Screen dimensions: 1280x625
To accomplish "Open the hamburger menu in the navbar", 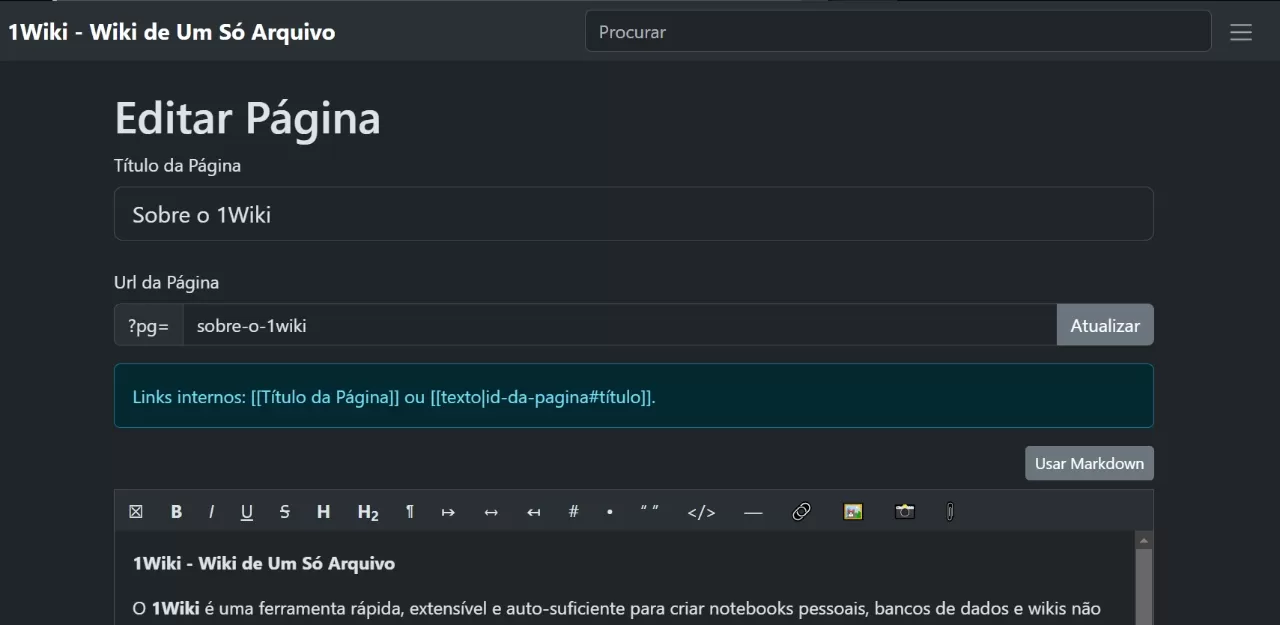I will point(1241,32).
